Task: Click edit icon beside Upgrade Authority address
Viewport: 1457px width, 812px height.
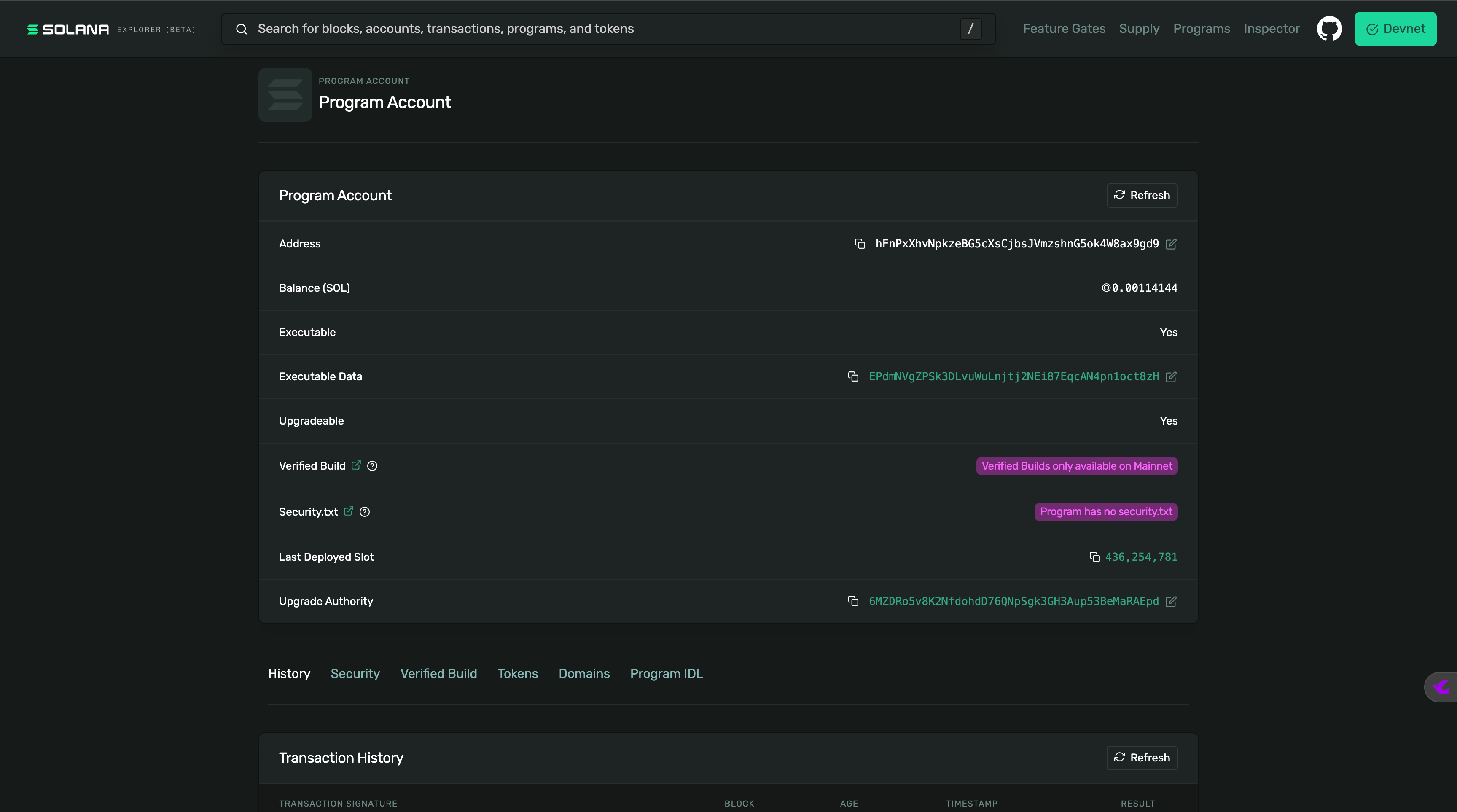Action: click(1171, 601)
